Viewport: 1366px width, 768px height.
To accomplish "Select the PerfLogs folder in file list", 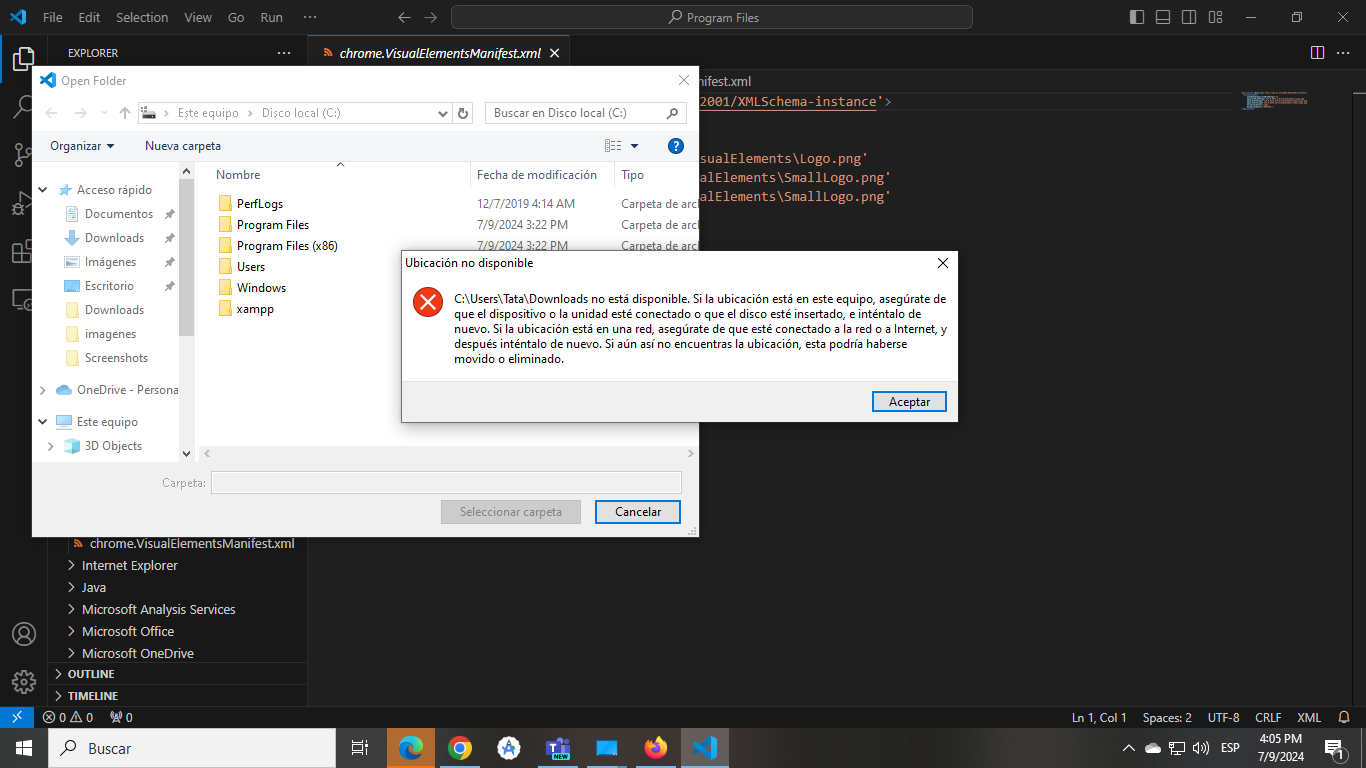I will tap(260, 204).
